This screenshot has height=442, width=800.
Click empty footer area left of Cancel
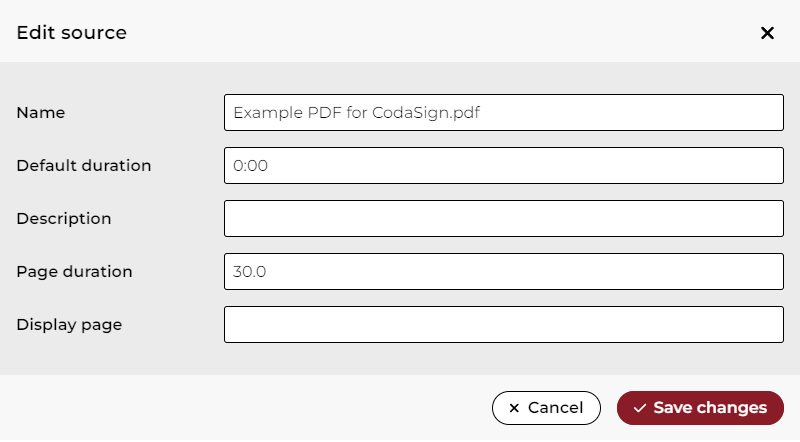pos(250,408)
